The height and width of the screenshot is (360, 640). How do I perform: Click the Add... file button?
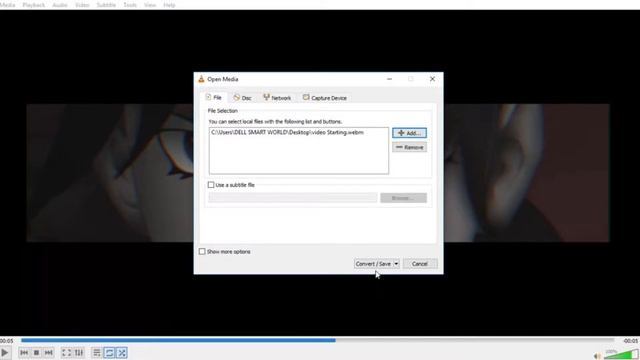point(409,133)
